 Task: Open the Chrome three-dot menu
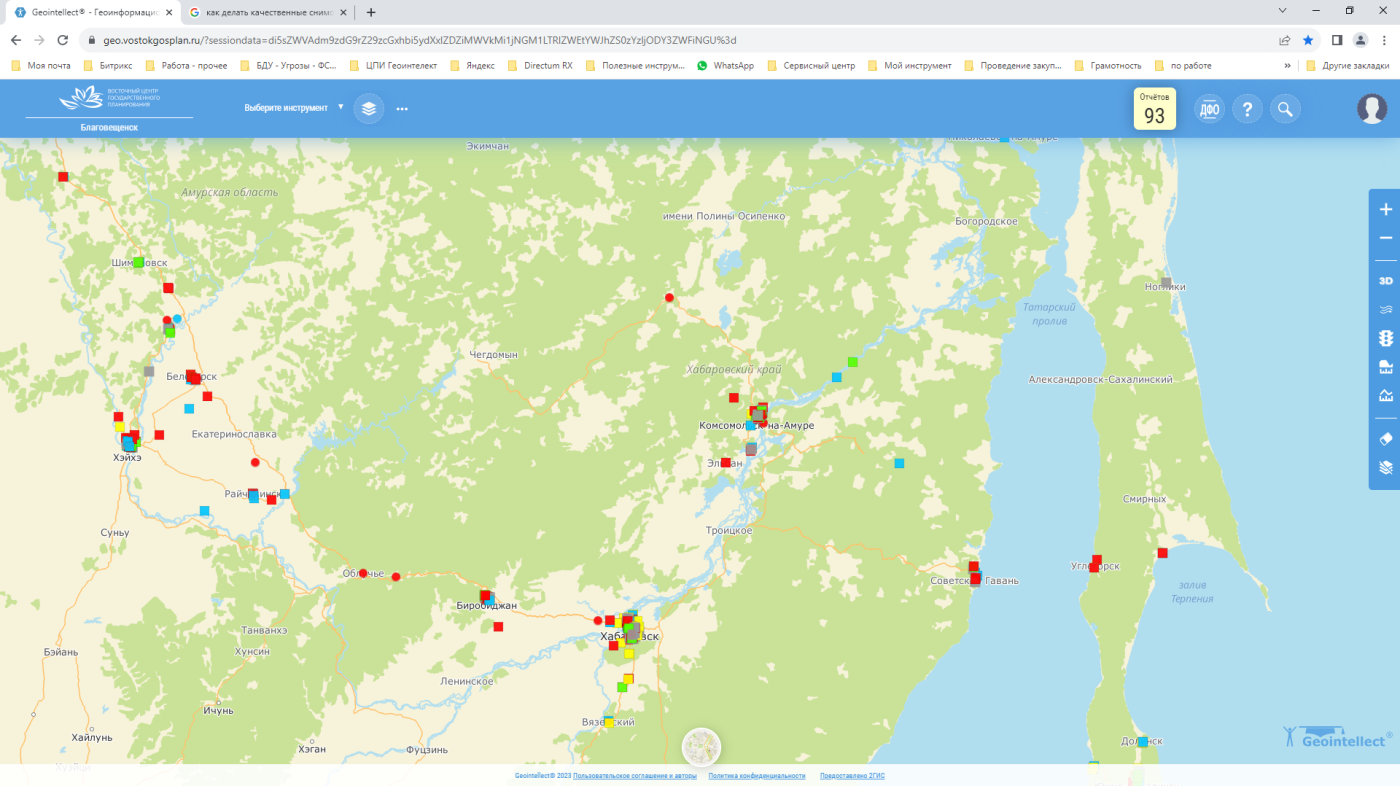pos(1384,40)
